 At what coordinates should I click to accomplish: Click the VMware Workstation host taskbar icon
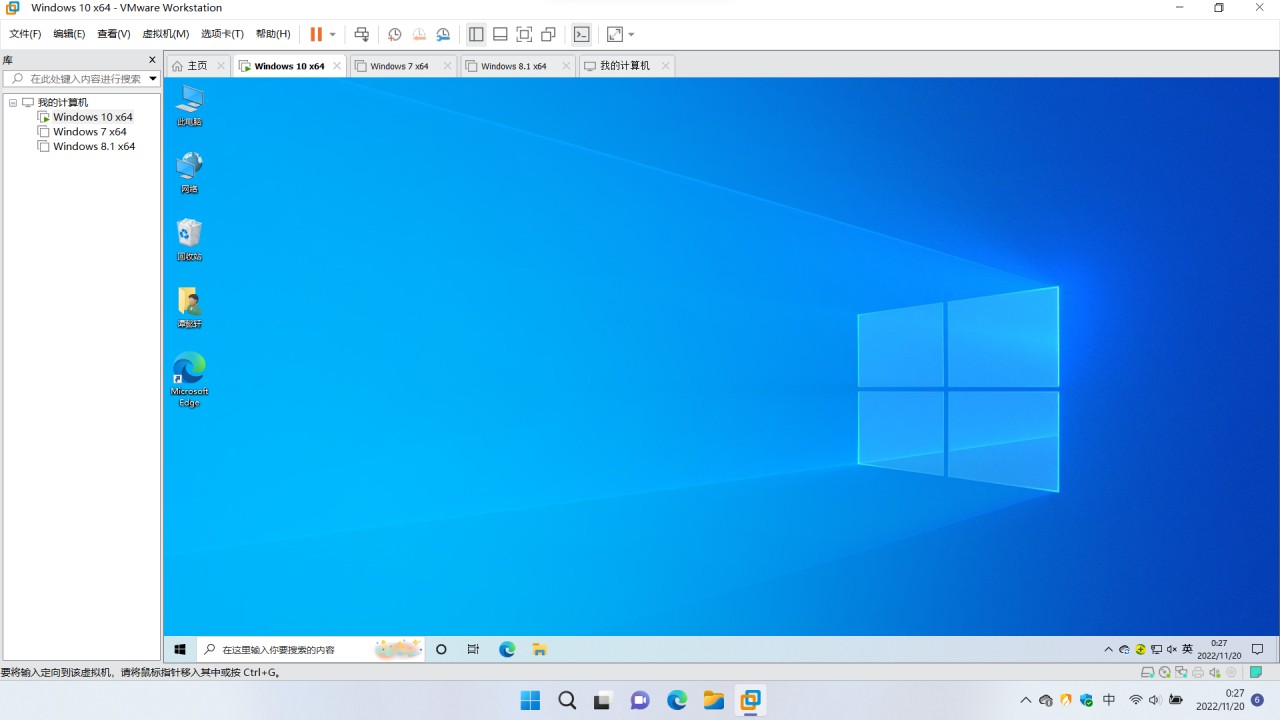tap(750, 700)
